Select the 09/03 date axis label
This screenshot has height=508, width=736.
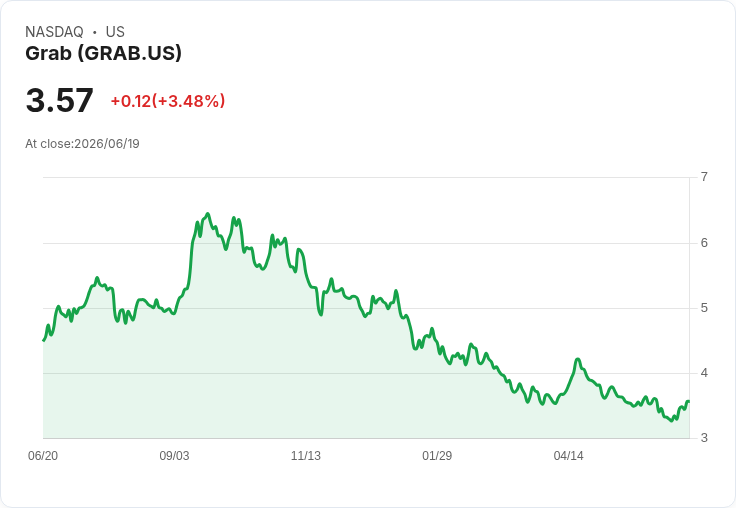tap(174, 455)
